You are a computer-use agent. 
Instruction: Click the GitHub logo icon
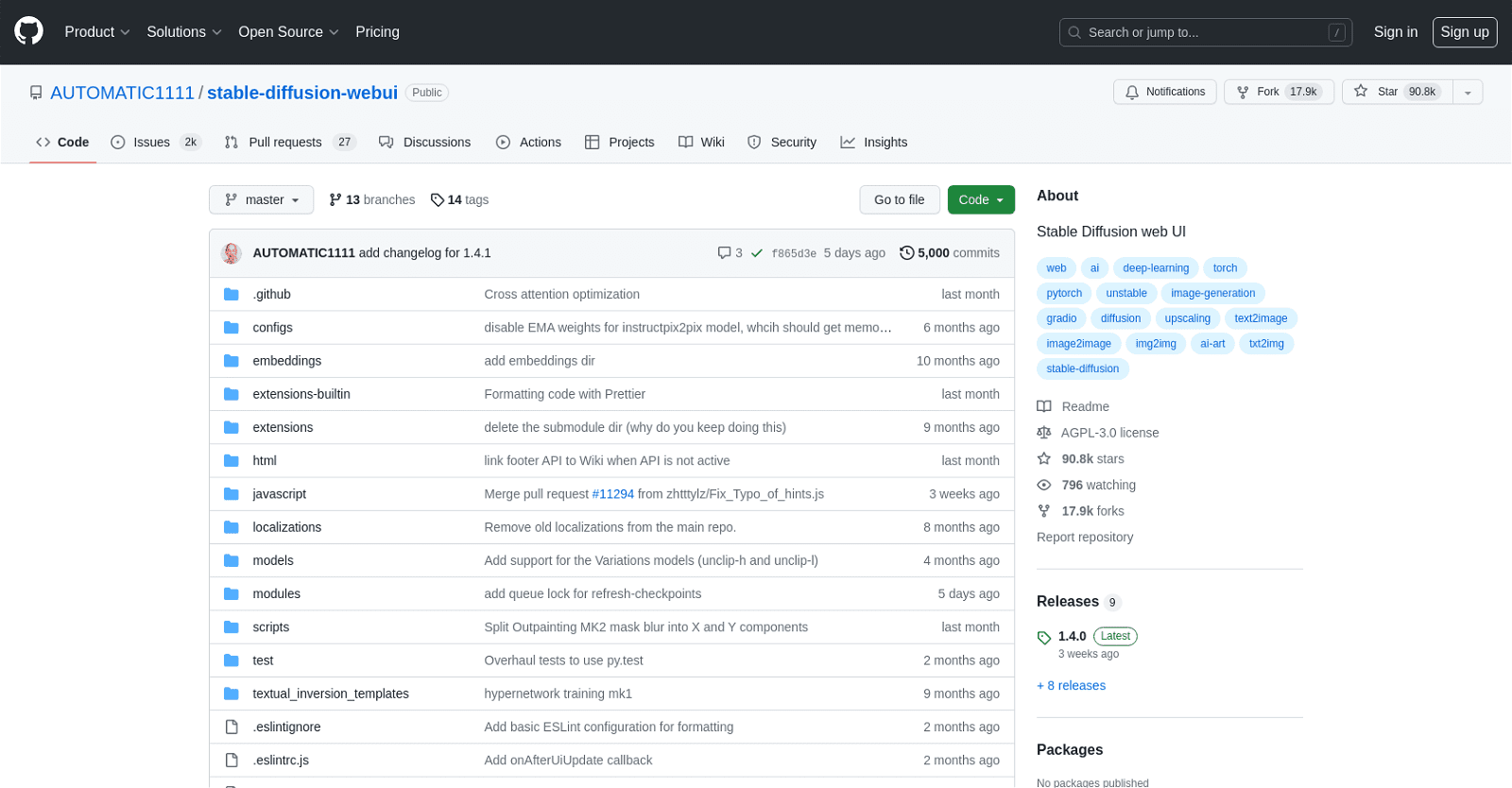pyautogui.click(x=28, y=31)
